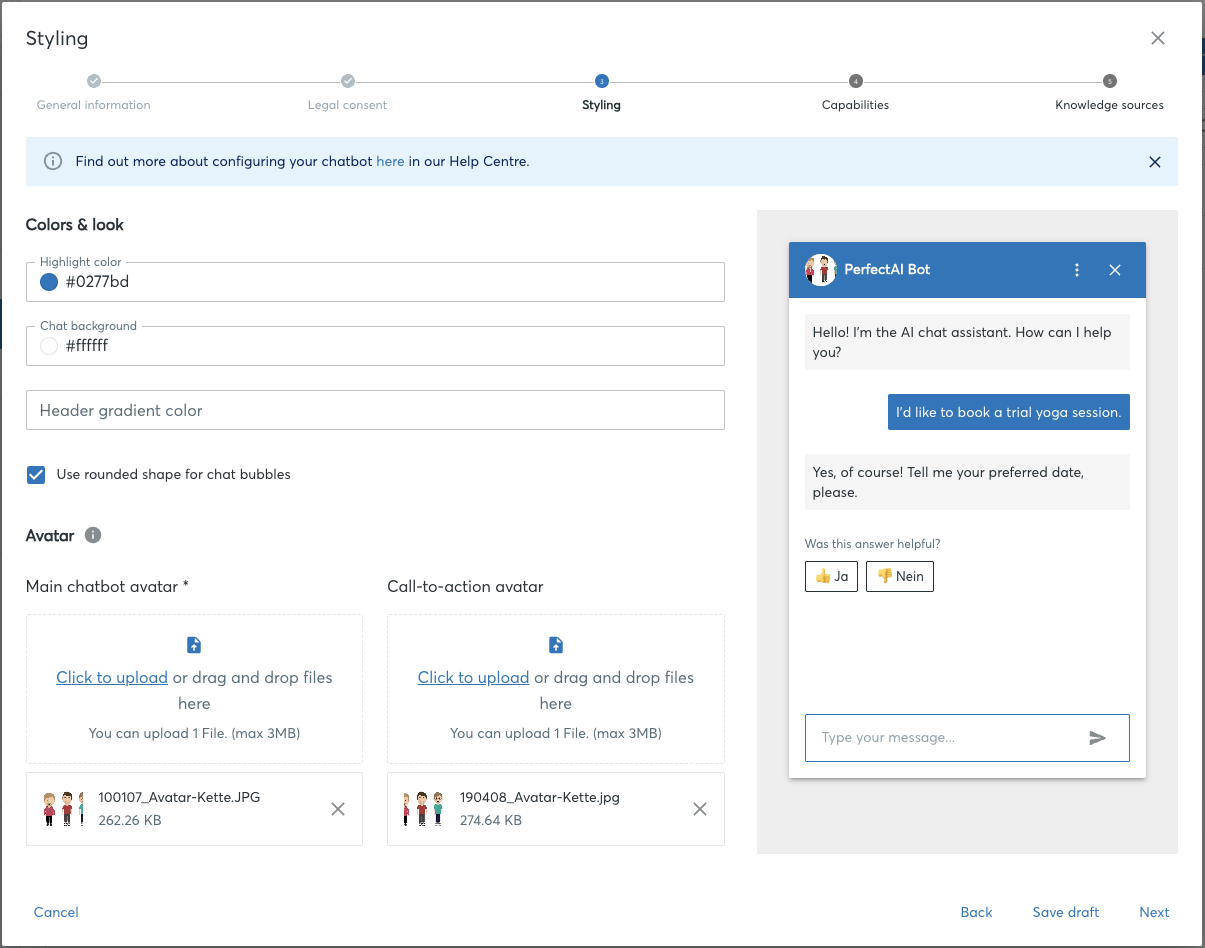Image resolution: width=1205 pixels, height=948 pixels.
Task: Click to upload Main chatbot avatar
Action: (x=112, y=677)
